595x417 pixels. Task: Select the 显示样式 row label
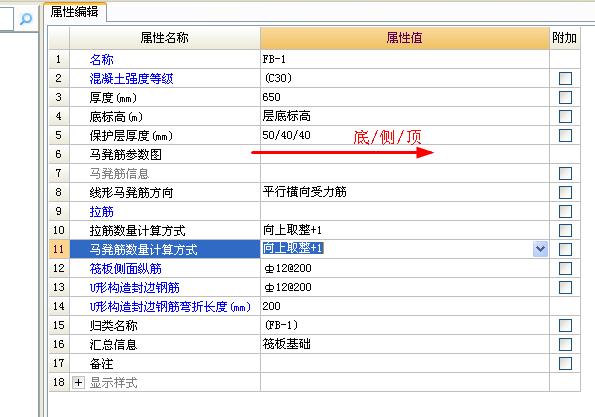pyautogui.click(x=113, y=382)
